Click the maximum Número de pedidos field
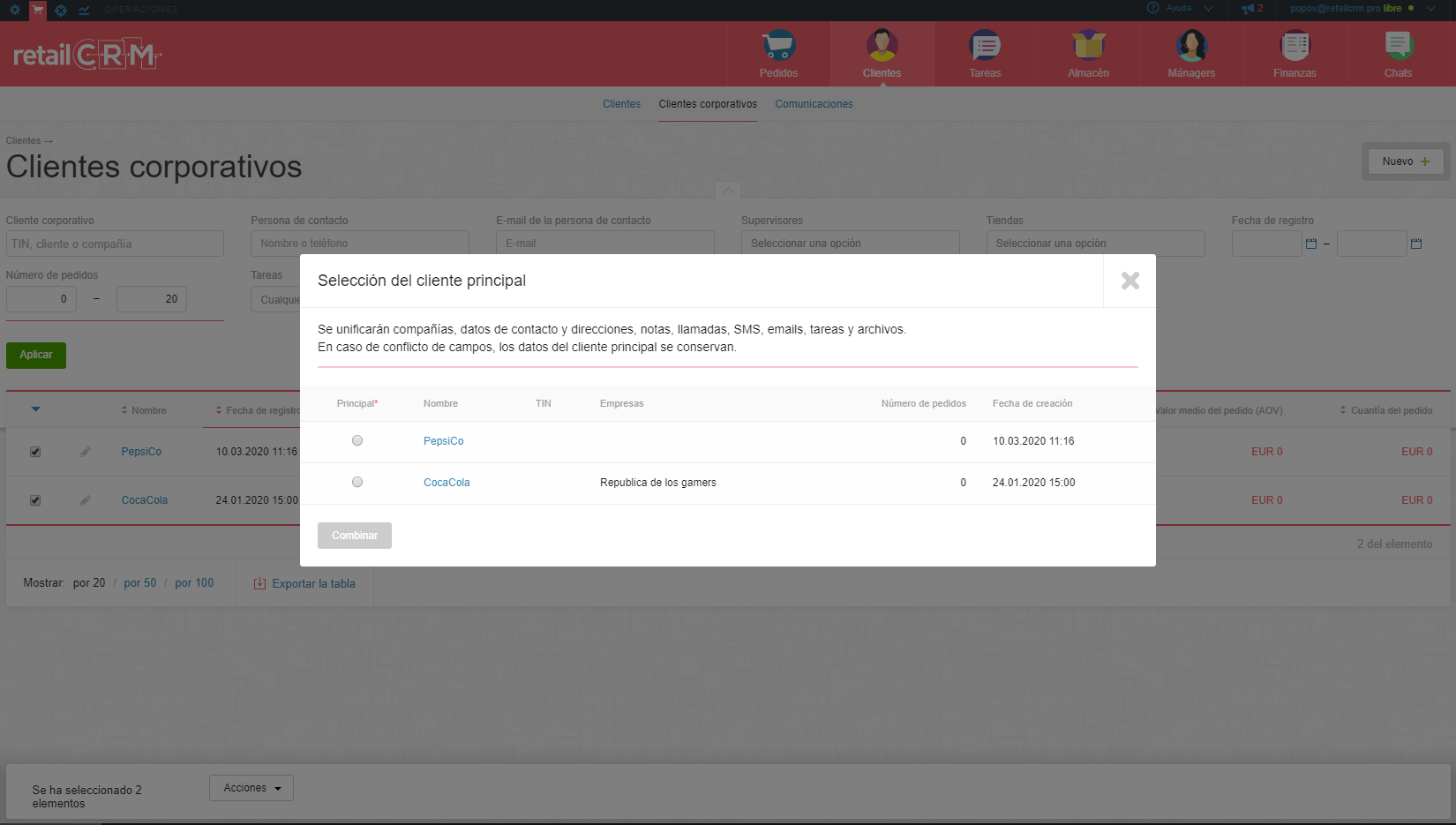The height and width of the screenshot is (825, 1456). [x=152, y=299]
